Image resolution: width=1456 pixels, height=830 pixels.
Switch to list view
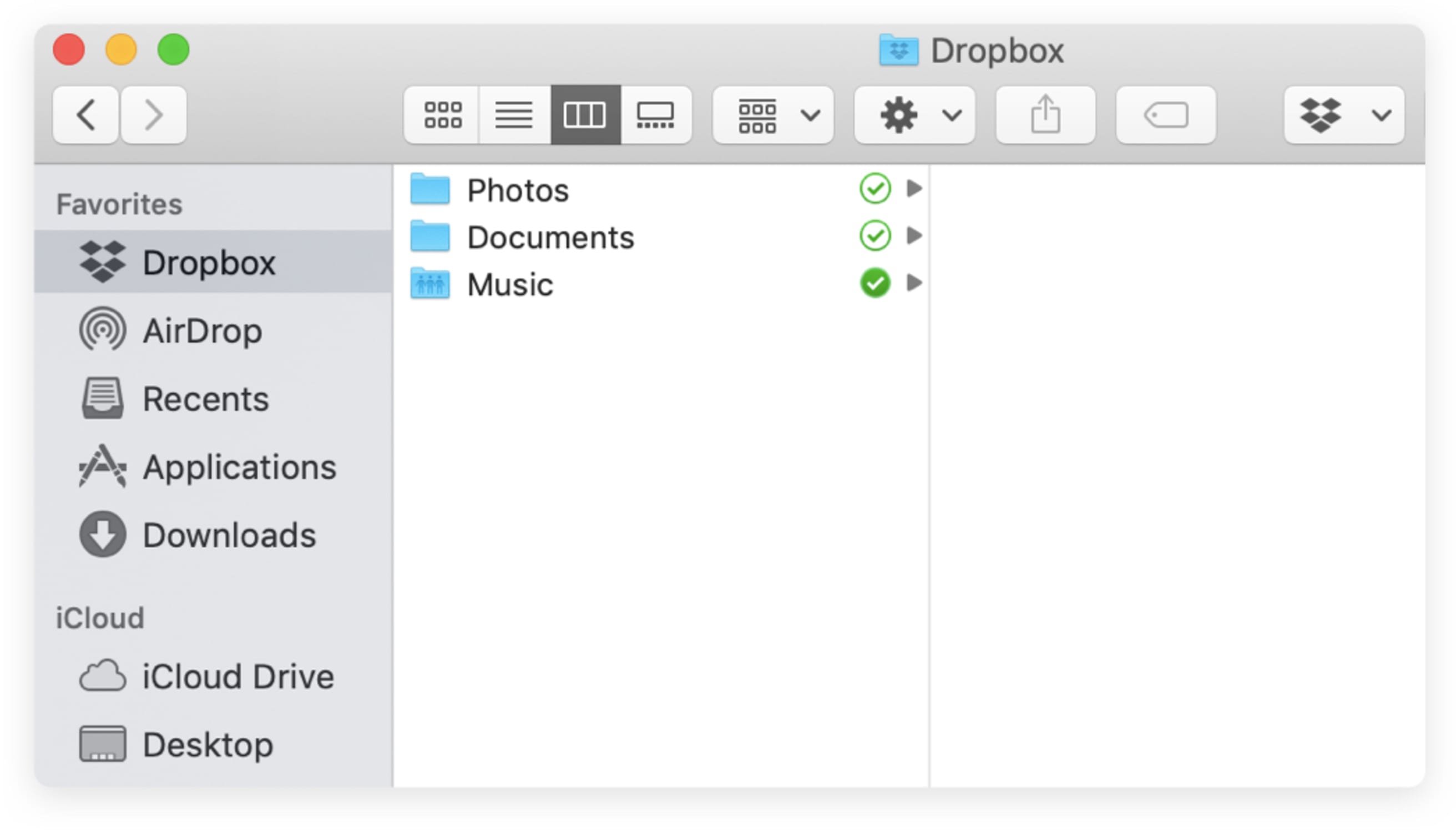point(514,114)
